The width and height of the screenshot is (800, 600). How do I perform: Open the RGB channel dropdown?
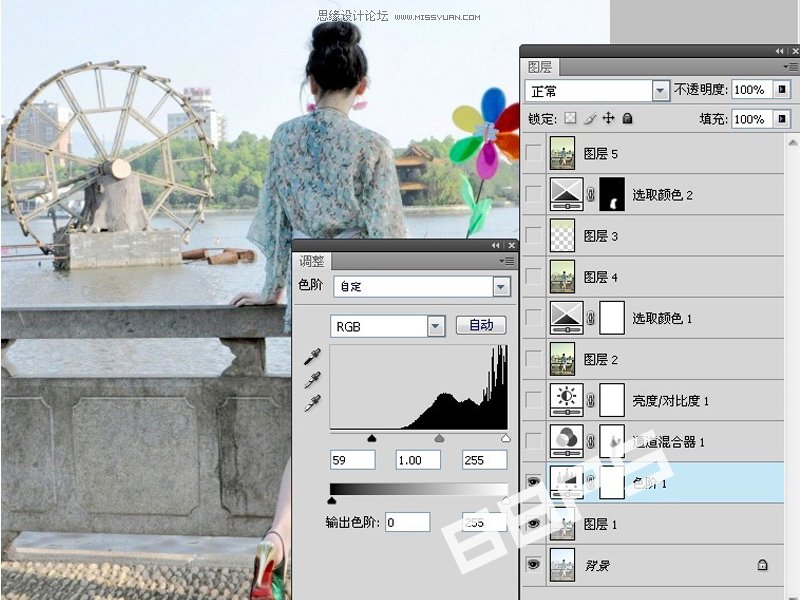point(435,326)
